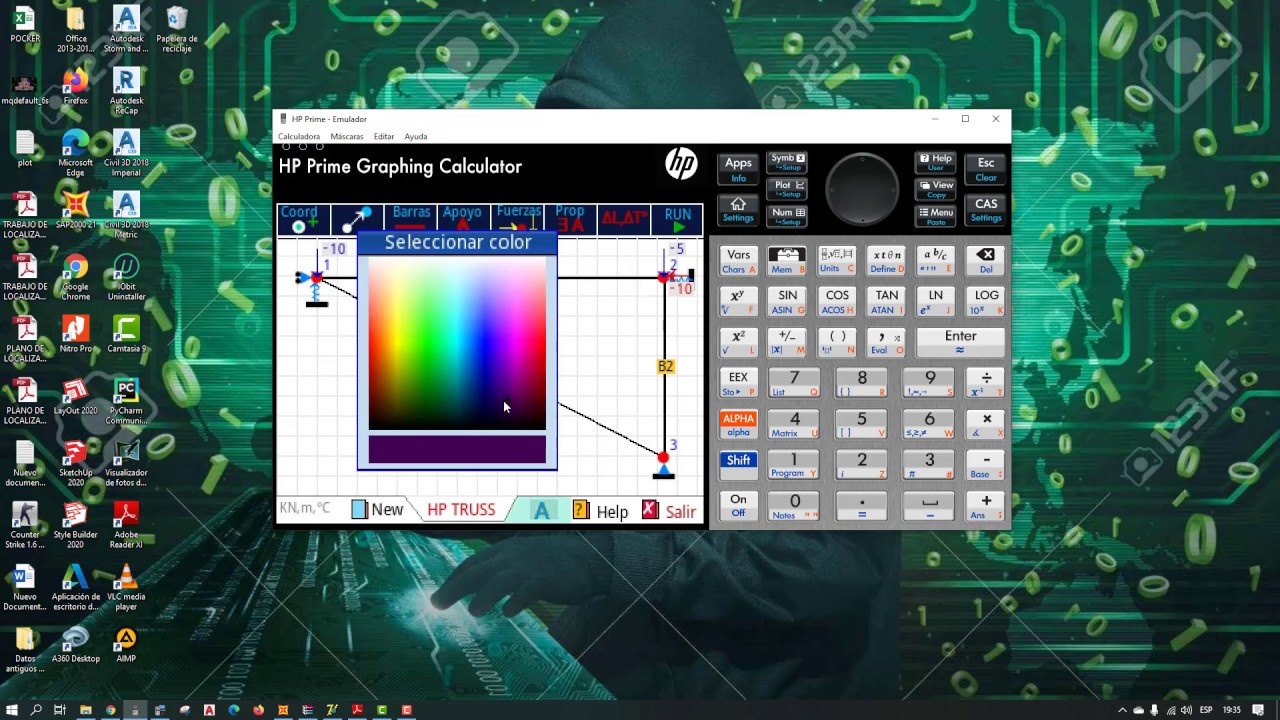Click the blue Shift key
The image size is (1280, 720).
(738, 466)
